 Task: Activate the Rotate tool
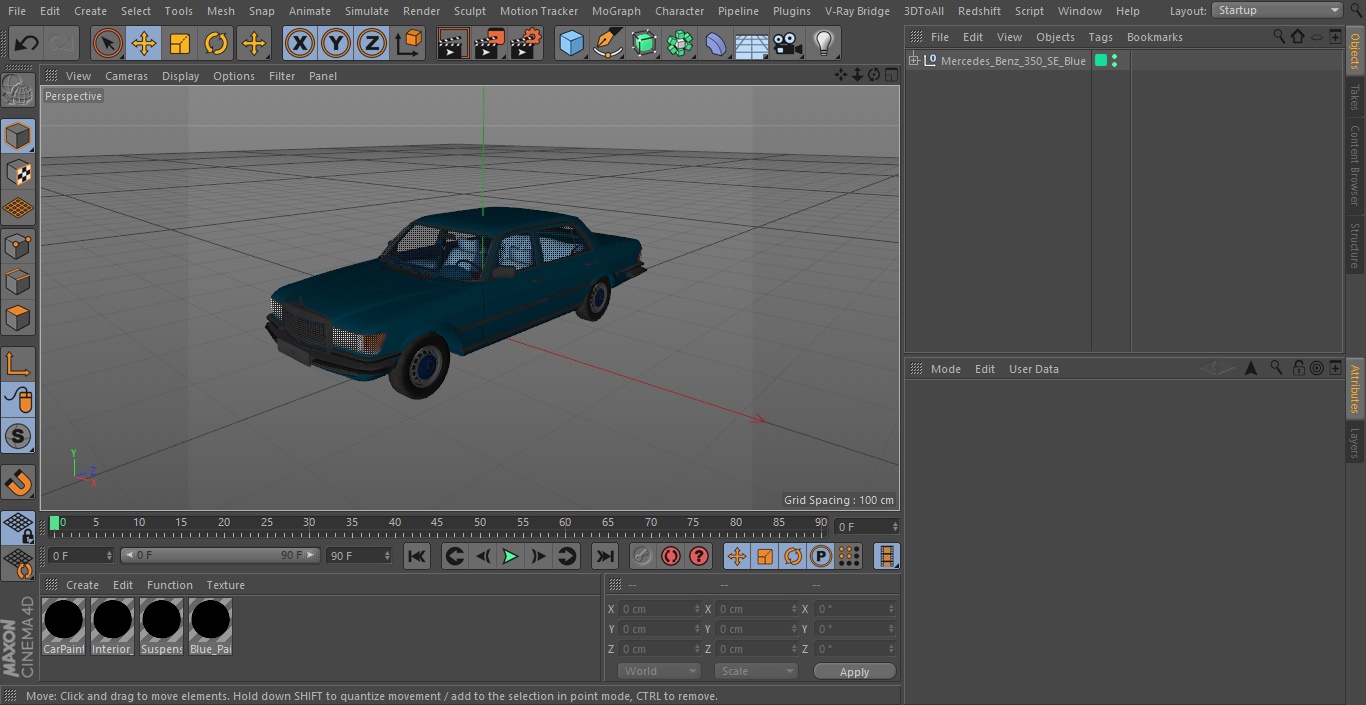[x=216, y=44]
